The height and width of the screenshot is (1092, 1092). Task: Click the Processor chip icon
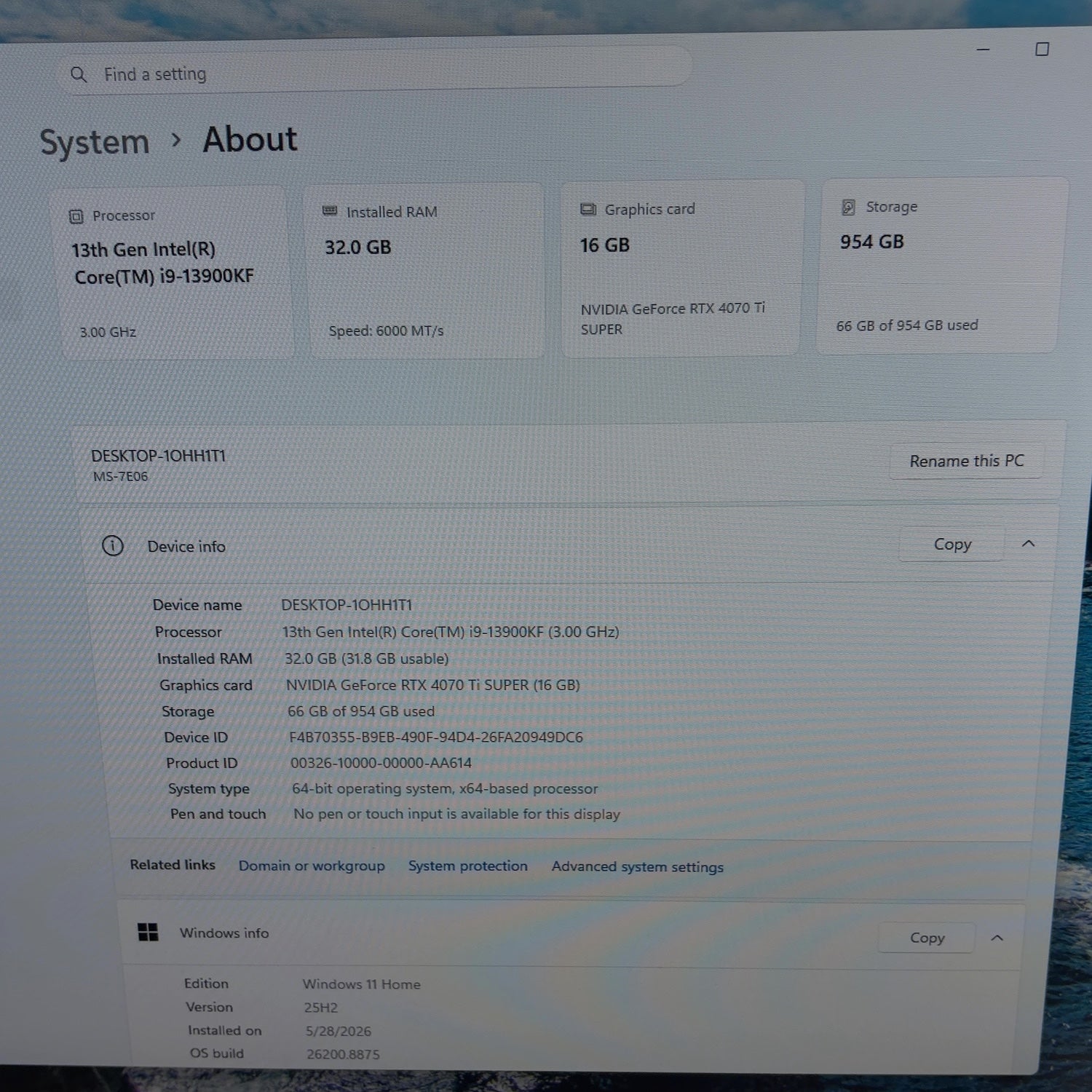(x=76, y=216)
